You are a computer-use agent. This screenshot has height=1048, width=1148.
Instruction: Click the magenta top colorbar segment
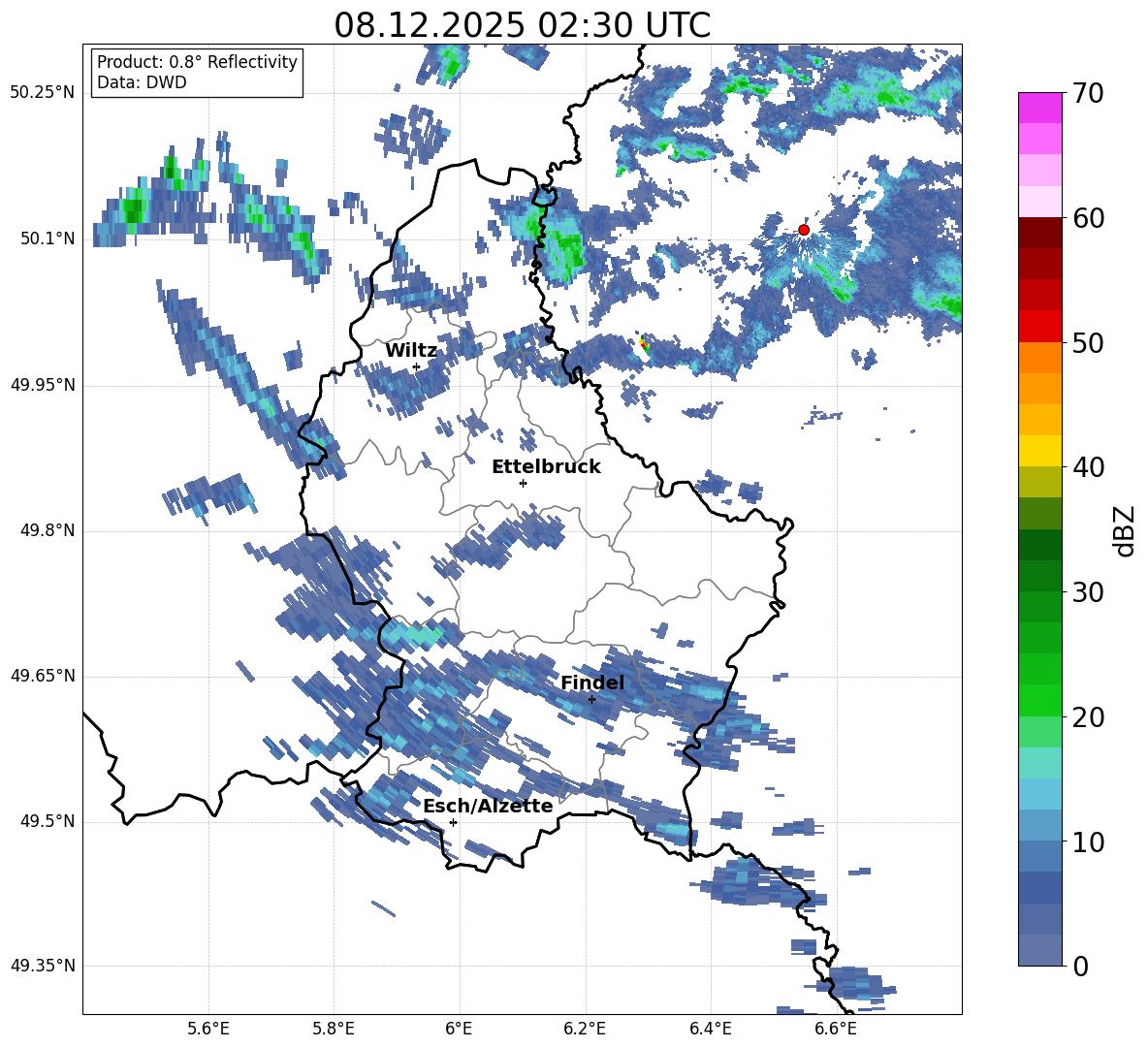[x=1039, y=109]
